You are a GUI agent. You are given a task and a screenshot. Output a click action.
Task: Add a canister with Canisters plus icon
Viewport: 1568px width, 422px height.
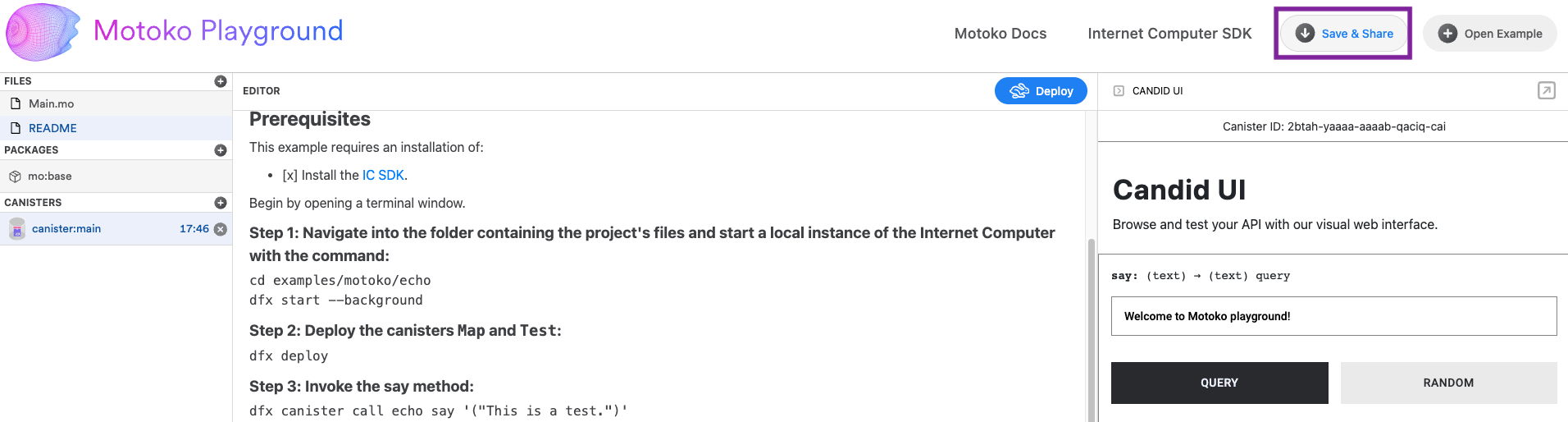point(221,203)
